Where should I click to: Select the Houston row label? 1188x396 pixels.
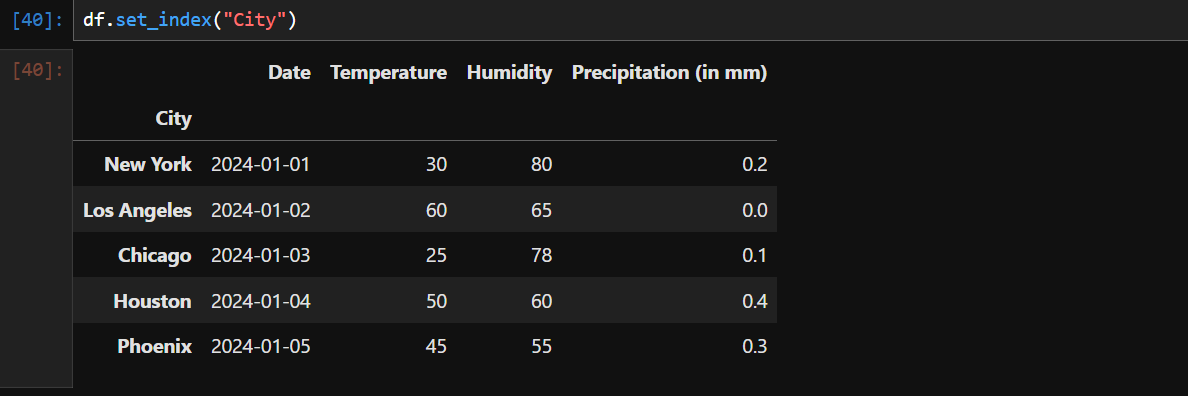coord(152,301)
